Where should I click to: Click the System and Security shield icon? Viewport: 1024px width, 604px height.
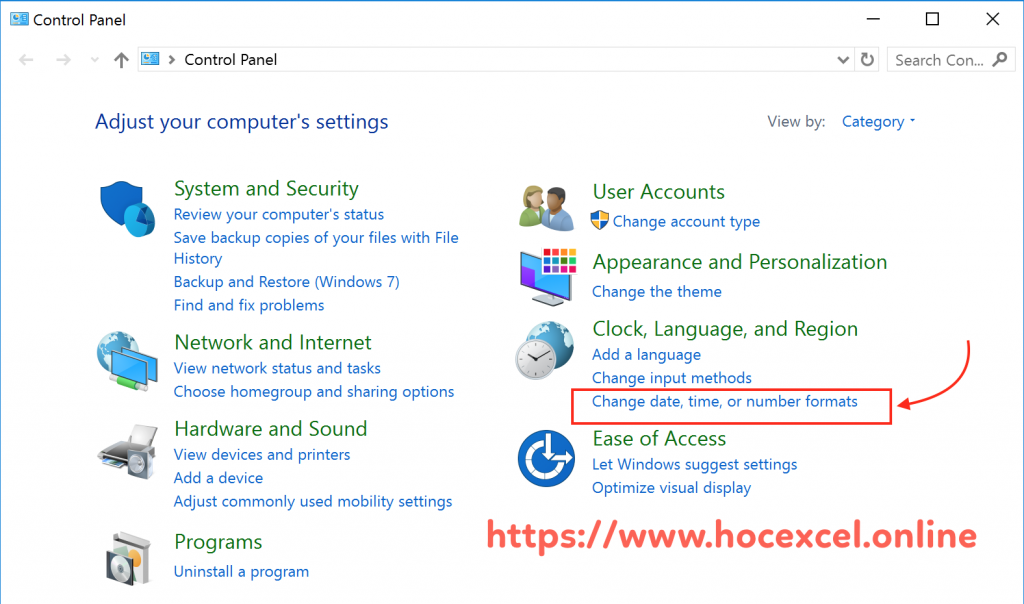coord(127,208)
